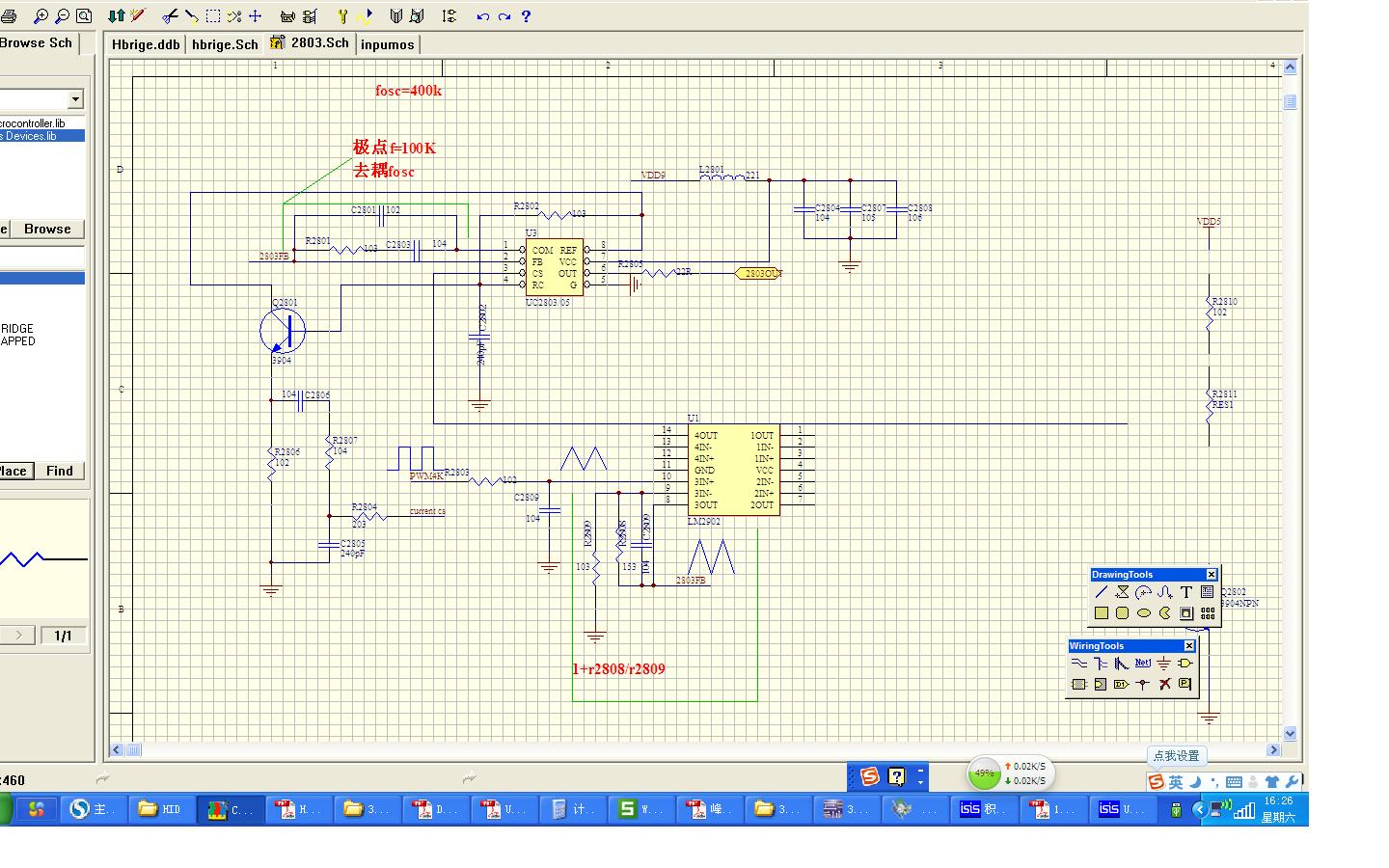Place a power ground symbol from WiringTools
This screenshot has height=868, width=1389.
pos(1163,664)
